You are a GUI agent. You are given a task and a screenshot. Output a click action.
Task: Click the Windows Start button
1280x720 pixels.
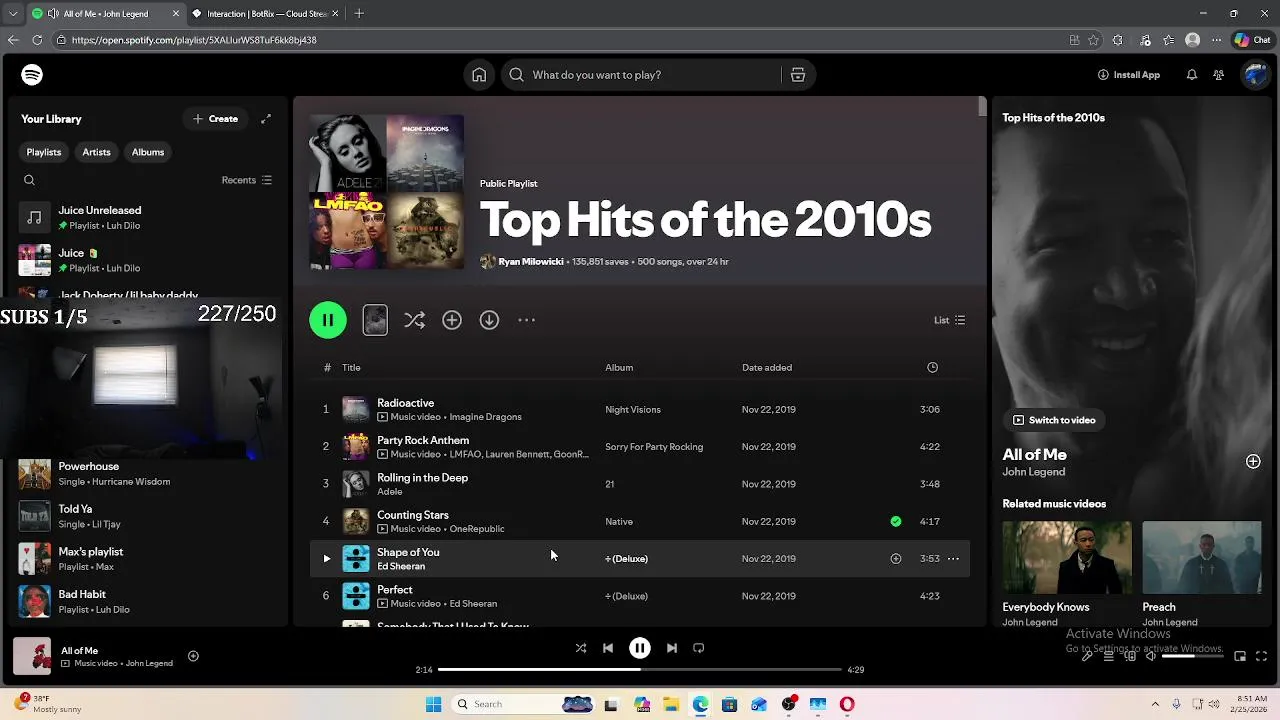pyautogui.click(x=433, y=704)
